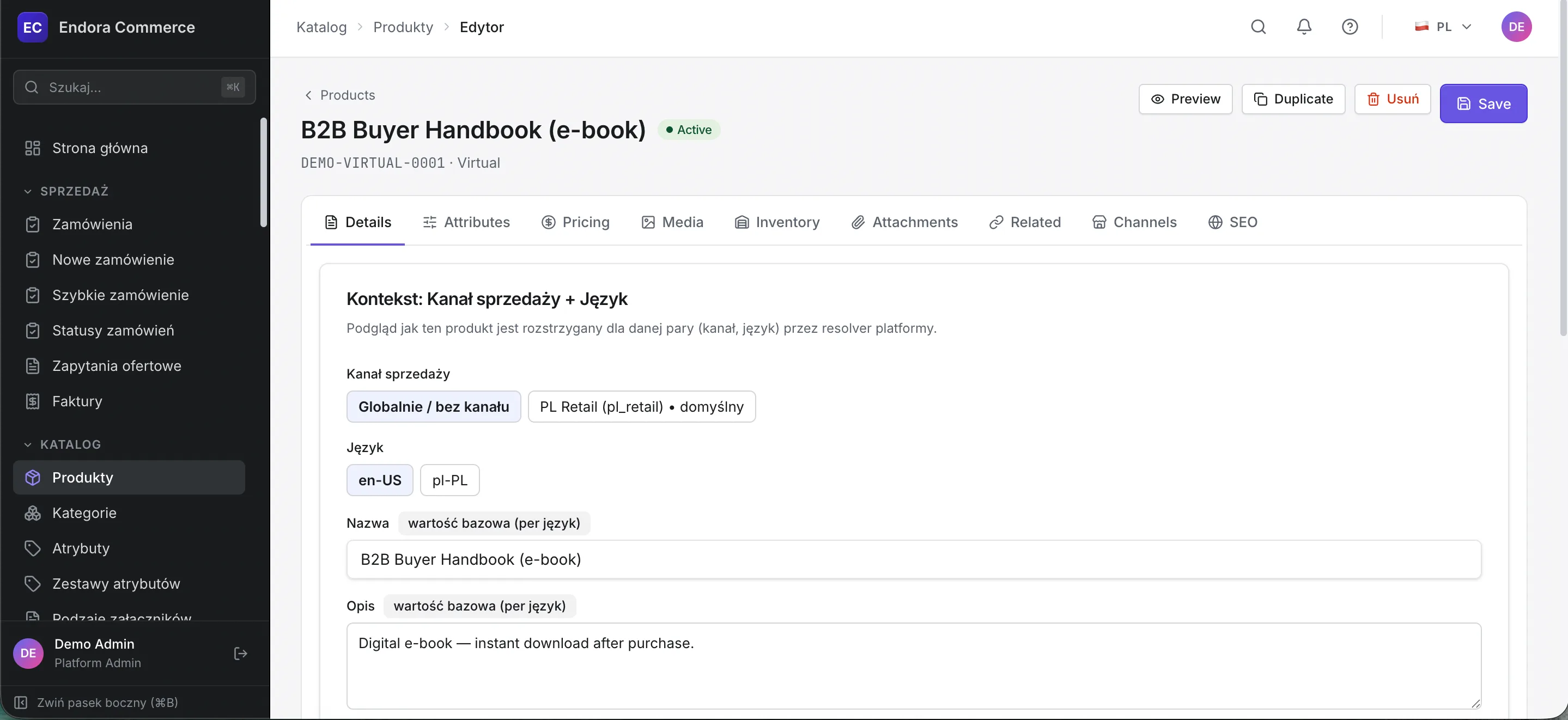This screenshot has width=1568, height=720.
Task: Select Produkty in sidebar
Action: click(129, 477)
